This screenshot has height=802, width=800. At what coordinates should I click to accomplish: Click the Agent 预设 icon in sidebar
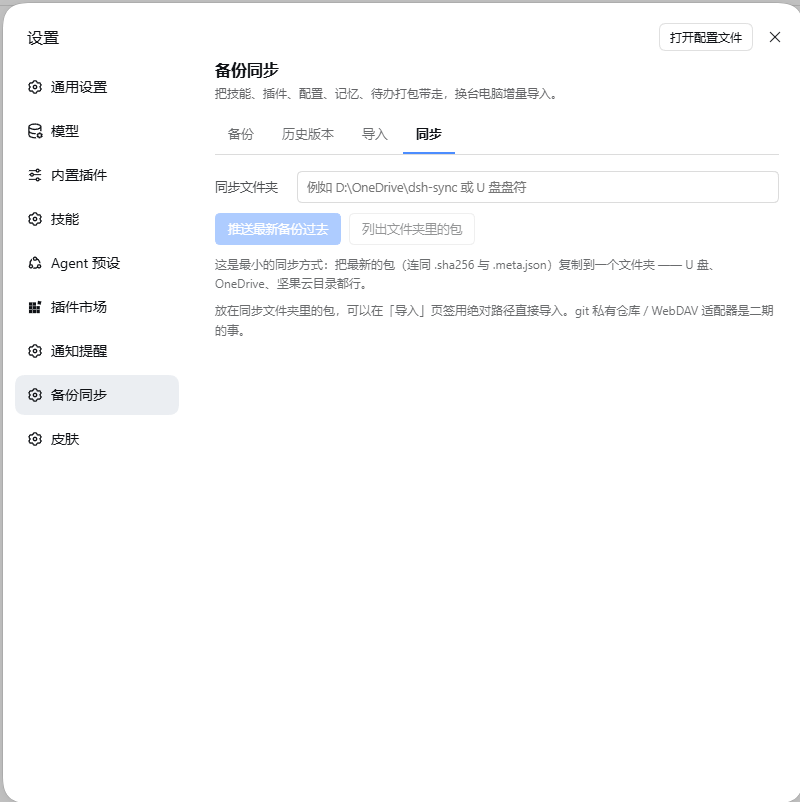click(35, 263)
